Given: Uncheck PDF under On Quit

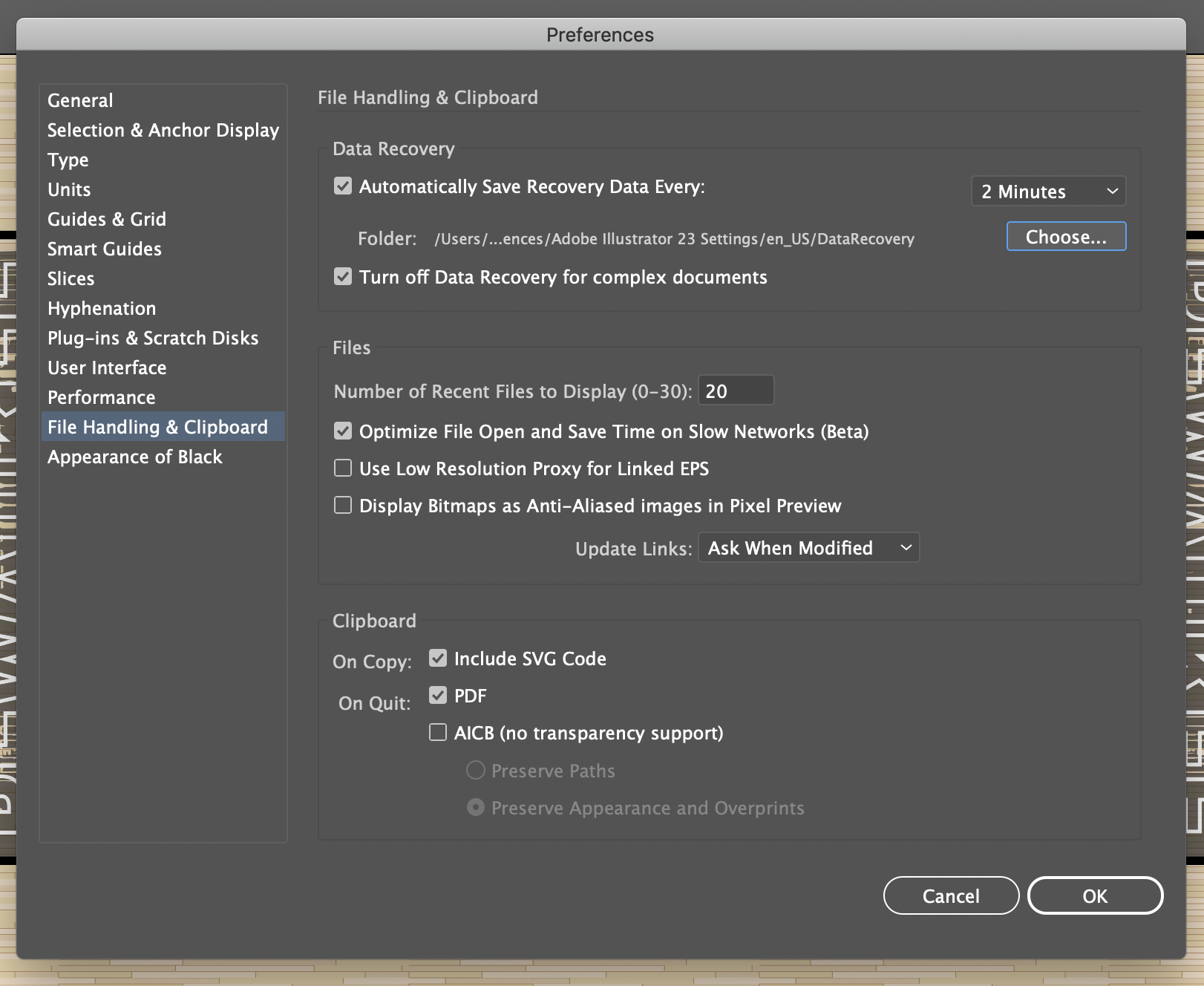Looking at the screenshot, I should click(437, 694).
